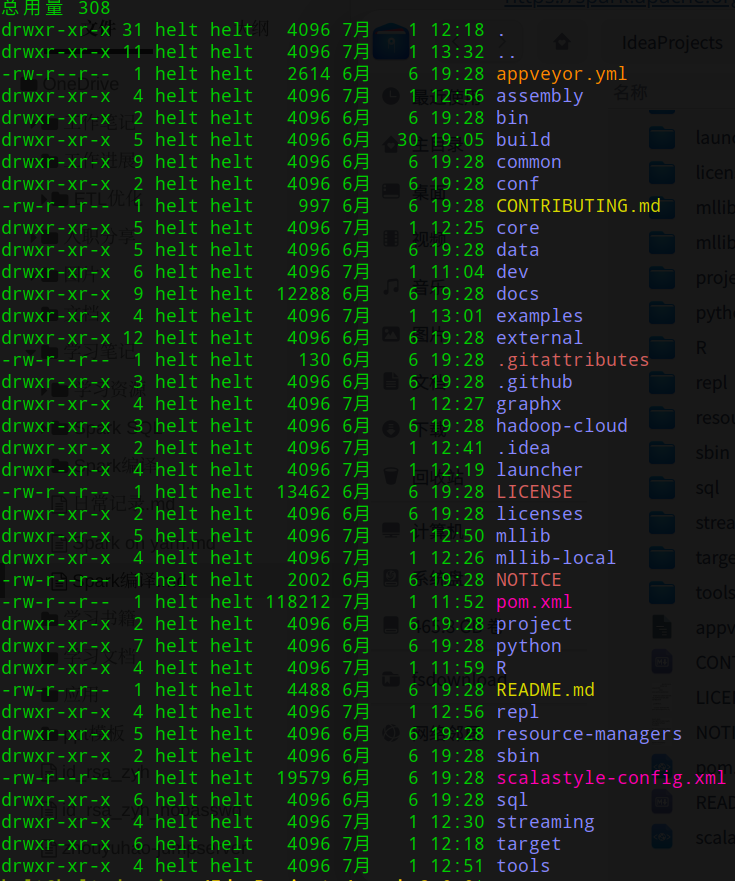Click README.md in the terminal listing
The width and height of the screenshot is (735, 881).
545,690
